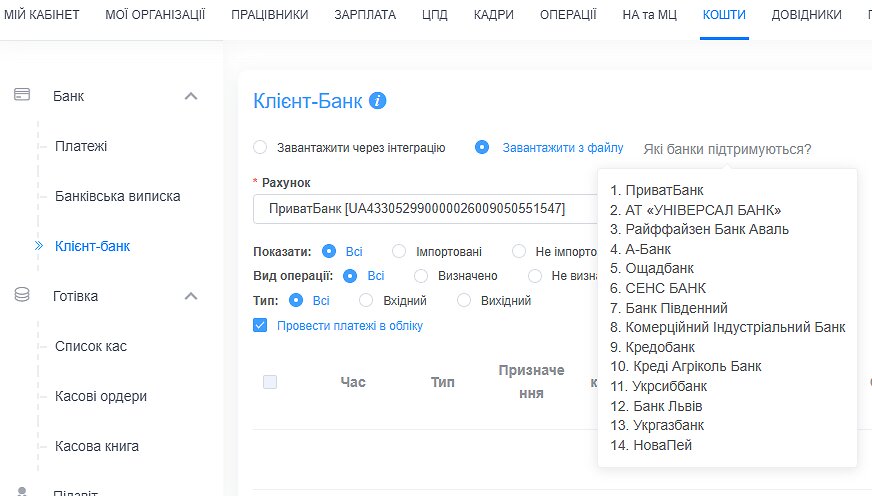Go to Касова книга in sidebar
Viewport: 872px width, 496px height.
97,446
